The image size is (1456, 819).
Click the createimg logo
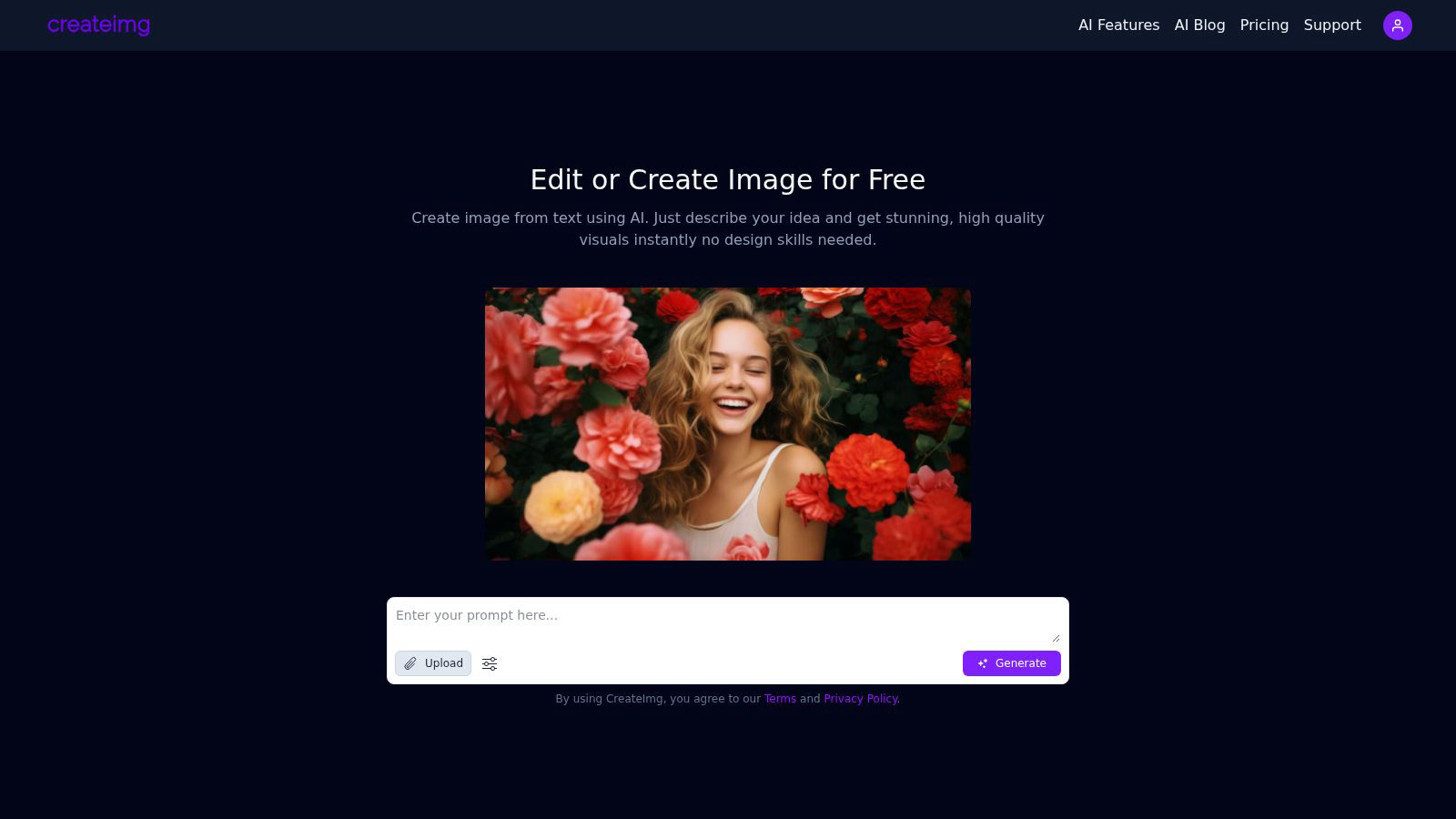(x=98, y=25)
